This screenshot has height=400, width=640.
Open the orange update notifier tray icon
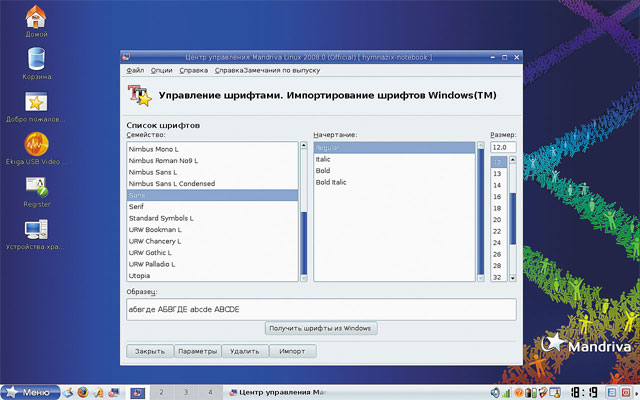coord(519,393)
